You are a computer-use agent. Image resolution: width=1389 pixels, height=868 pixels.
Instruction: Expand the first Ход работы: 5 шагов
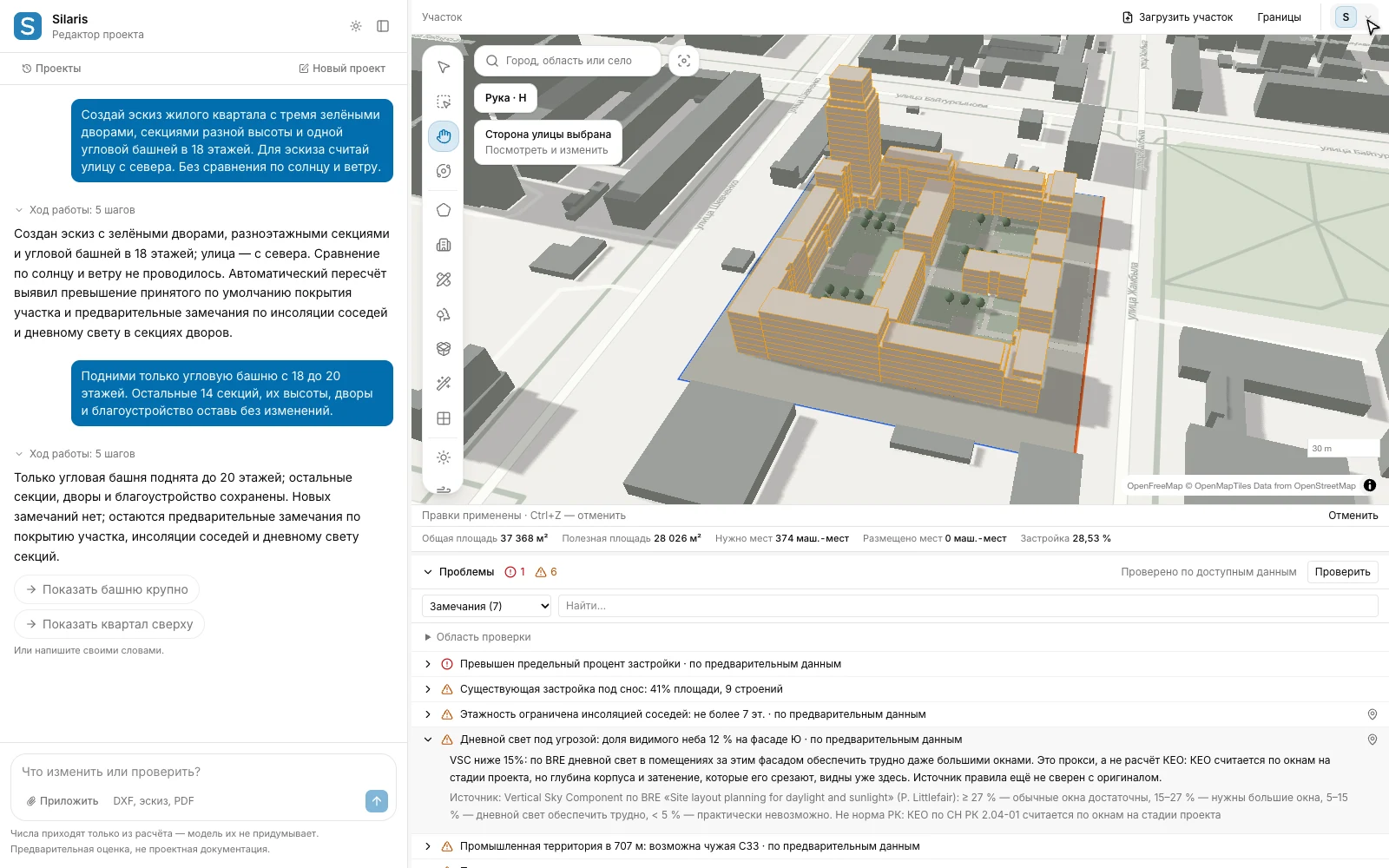coord(75,210)
